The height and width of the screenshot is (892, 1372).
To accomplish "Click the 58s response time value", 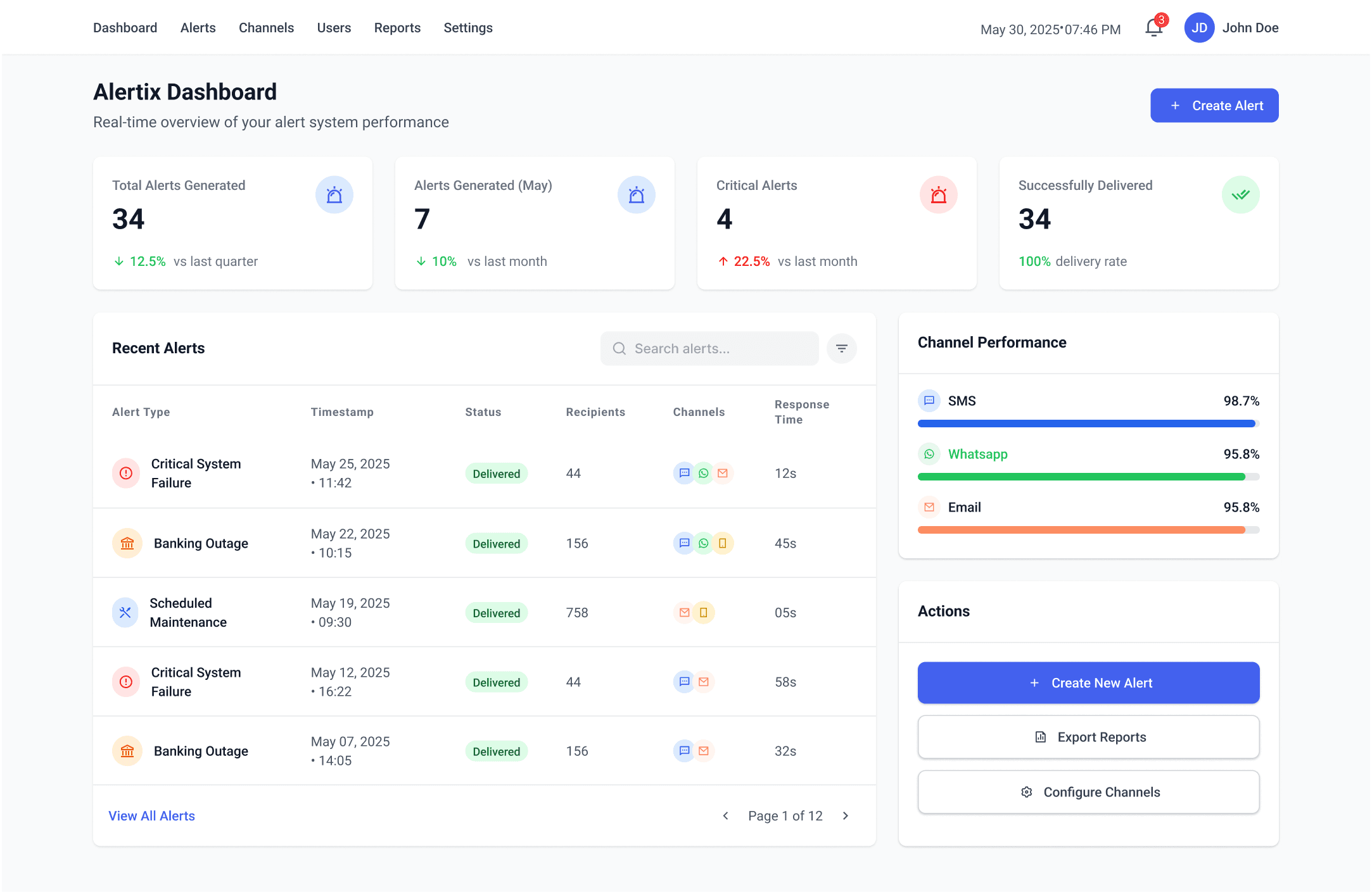I will click(785, 682).
